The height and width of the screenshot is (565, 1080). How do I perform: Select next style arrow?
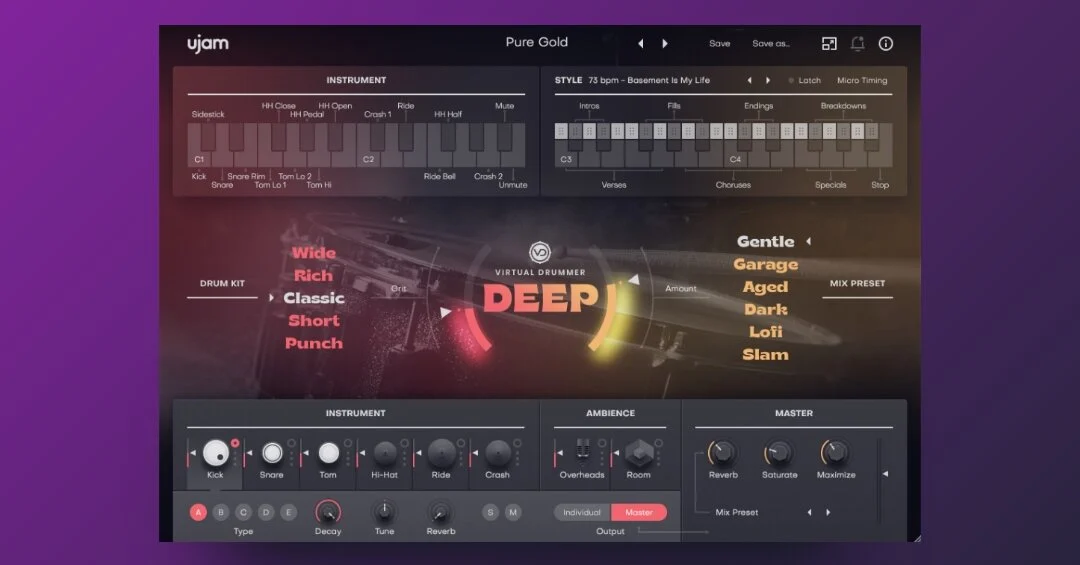point(768,81)
